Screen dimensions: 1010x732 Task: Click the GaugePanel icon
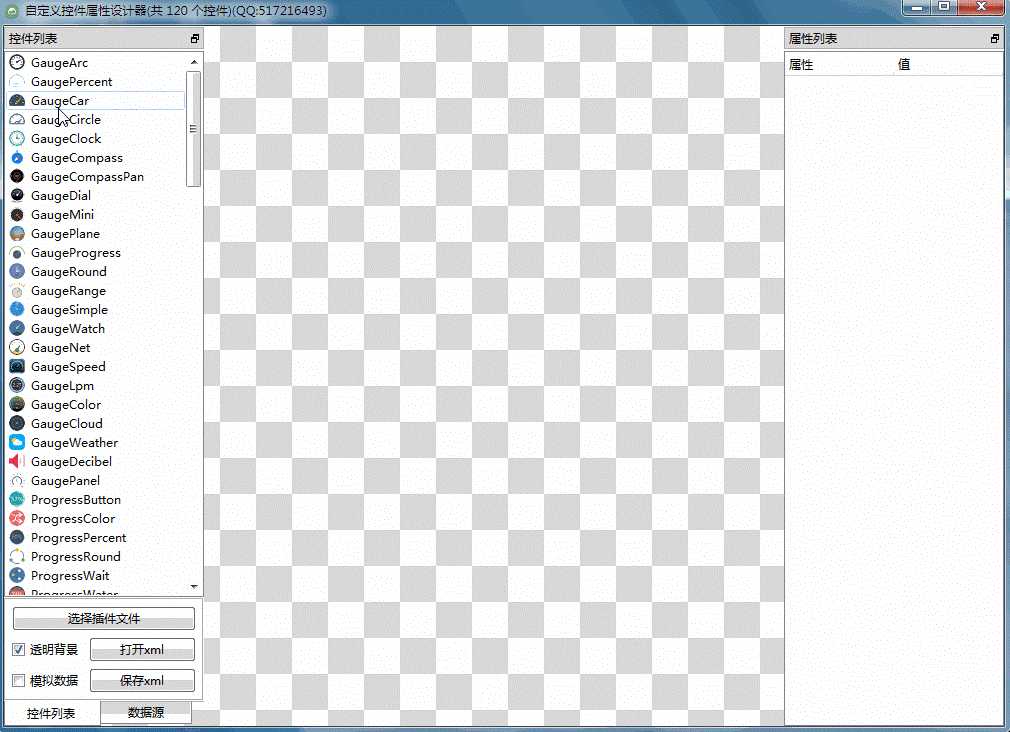tap(17, 481)
